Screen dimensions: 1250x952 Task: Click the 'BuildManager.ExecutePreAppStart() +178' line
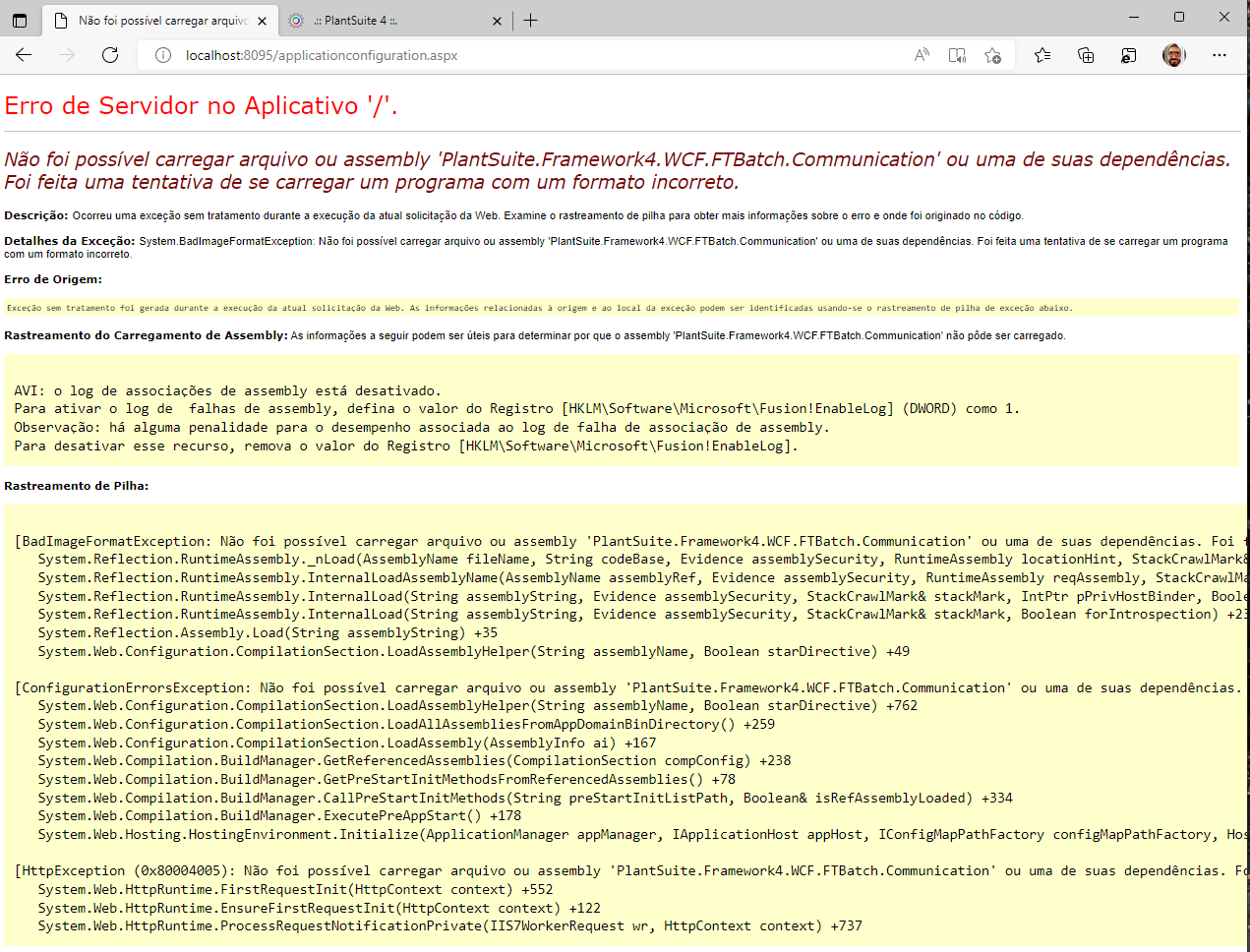click(279, 815)
